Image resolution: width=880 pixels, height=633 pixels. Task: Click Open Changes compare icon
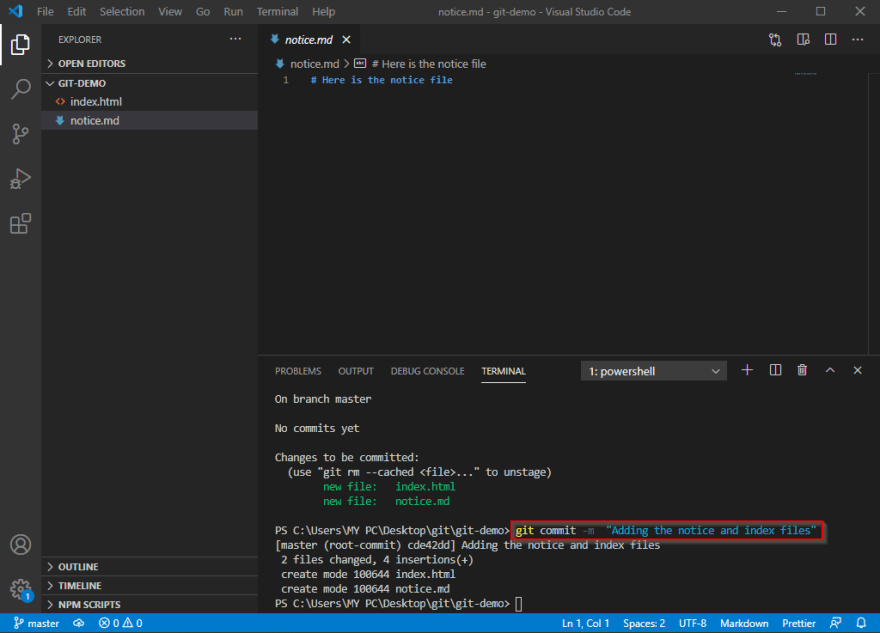[x=775, y=40]
